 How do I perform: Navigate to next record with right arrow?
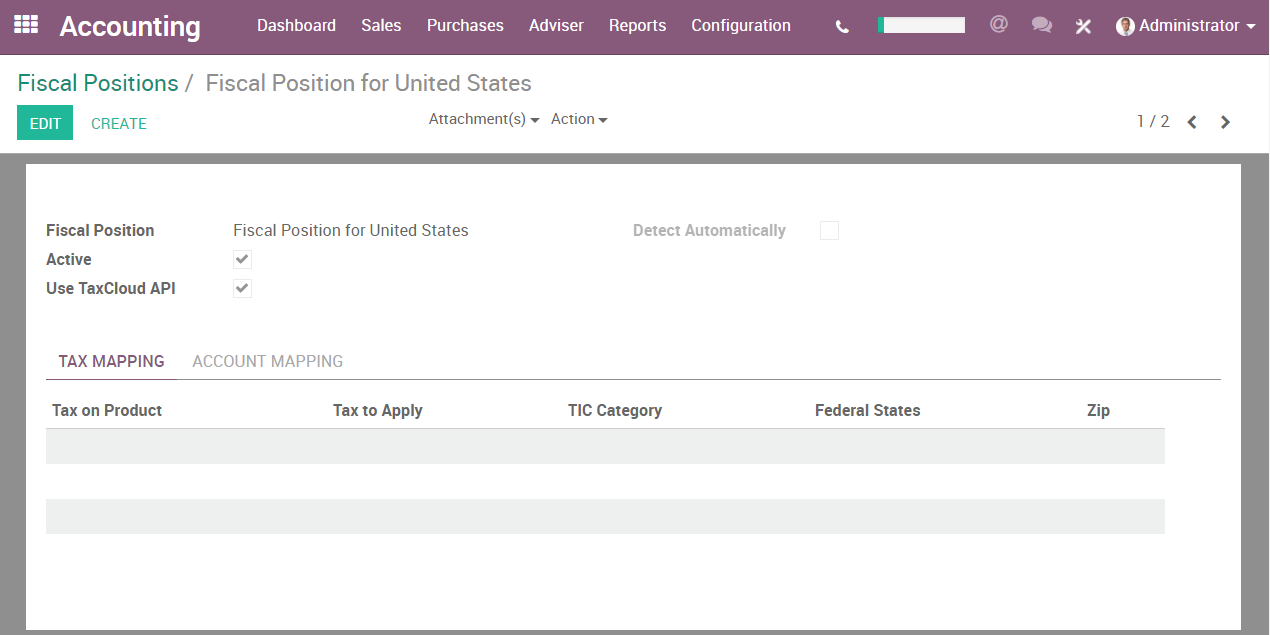(x=1225, y=121)
